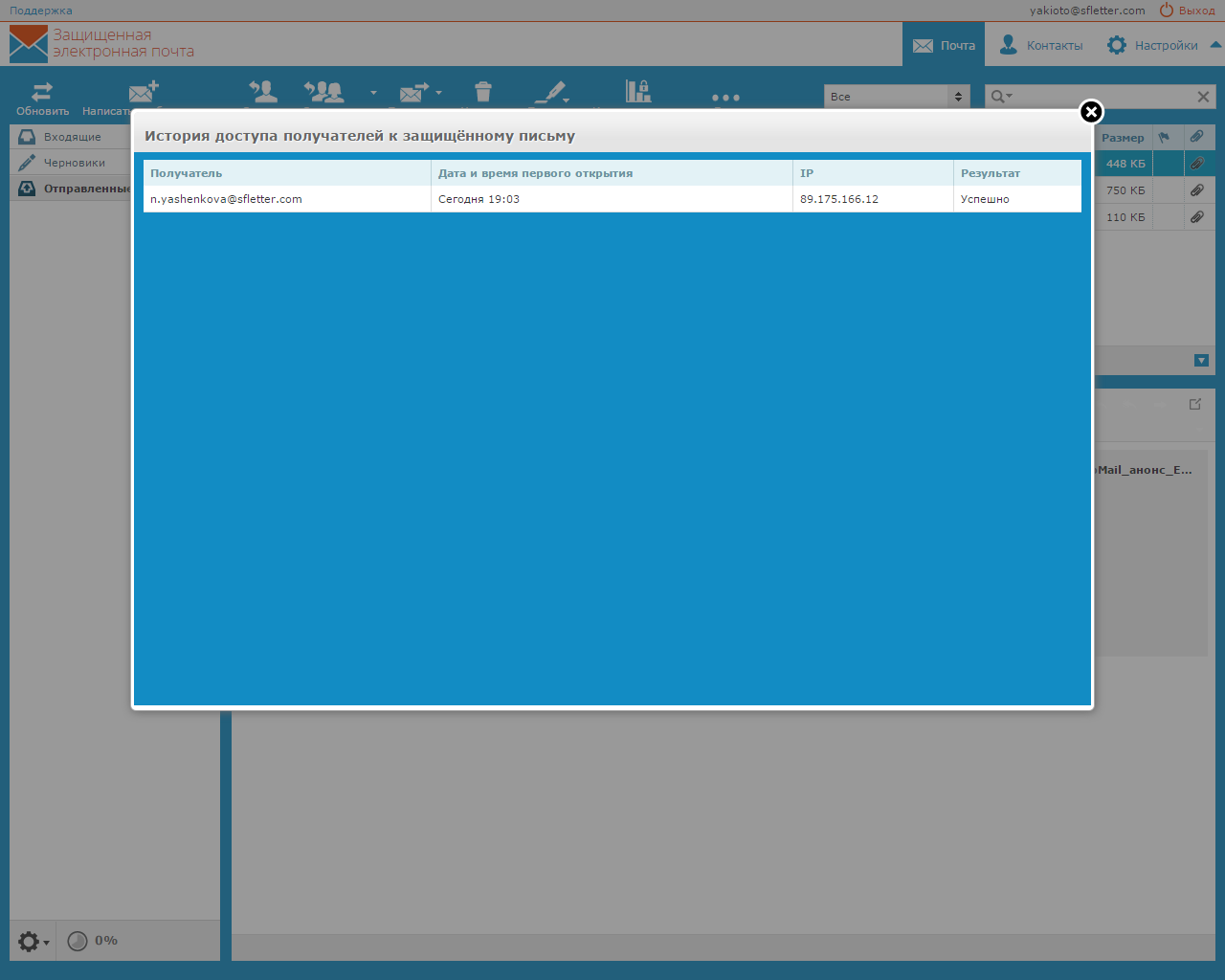
Task: Open the Все filter dropdown
Action: [897, 97]
